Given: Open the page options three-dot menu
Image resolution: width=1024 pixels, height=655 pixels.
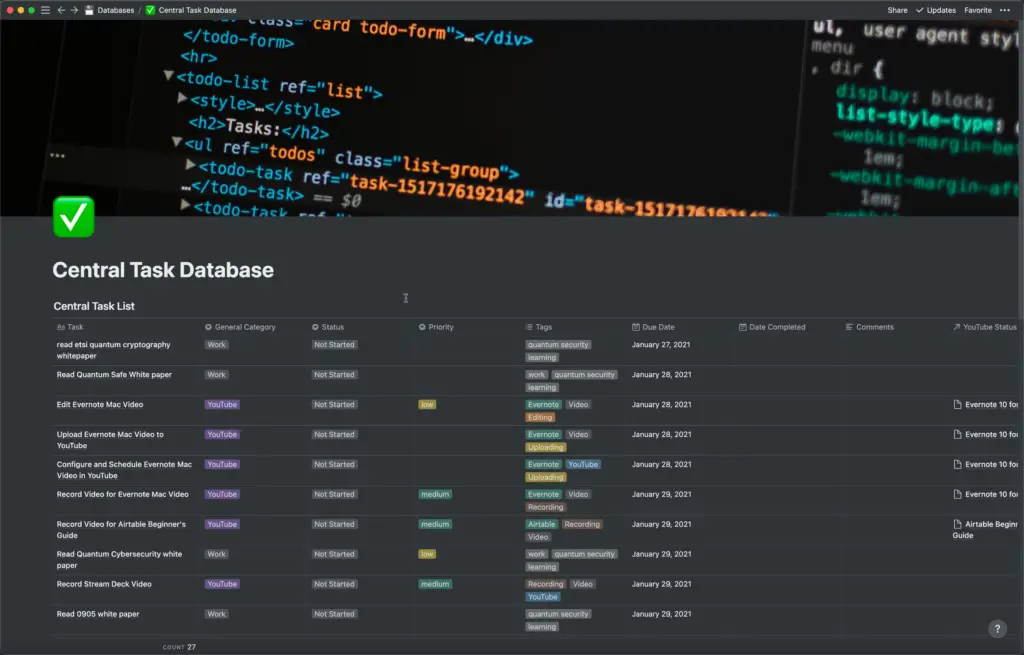Looking at the screenshot, I should [1004, 10].
